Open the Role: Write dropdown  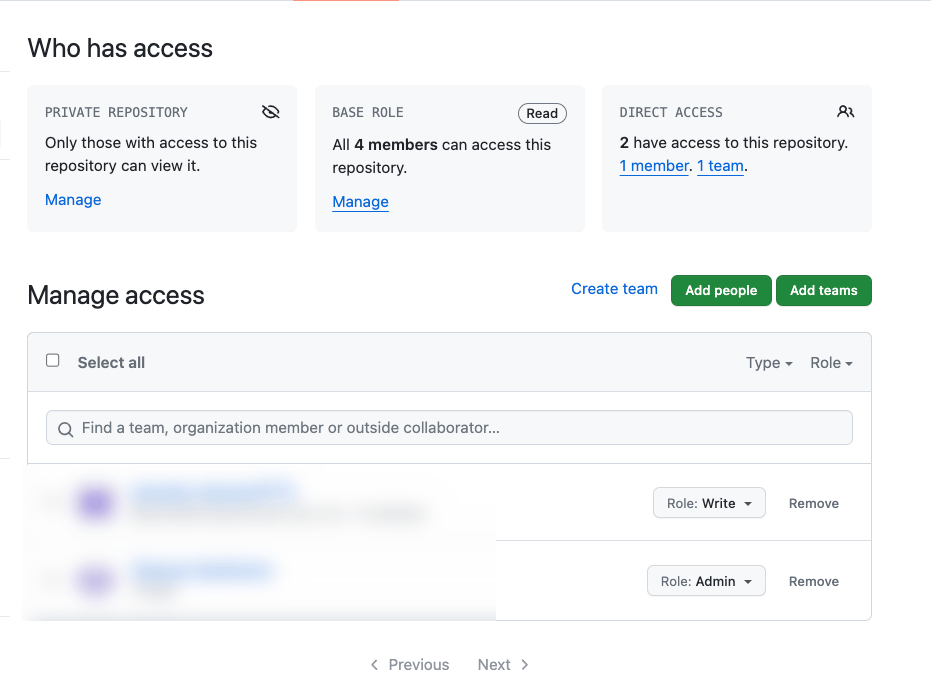pos(709,503)
